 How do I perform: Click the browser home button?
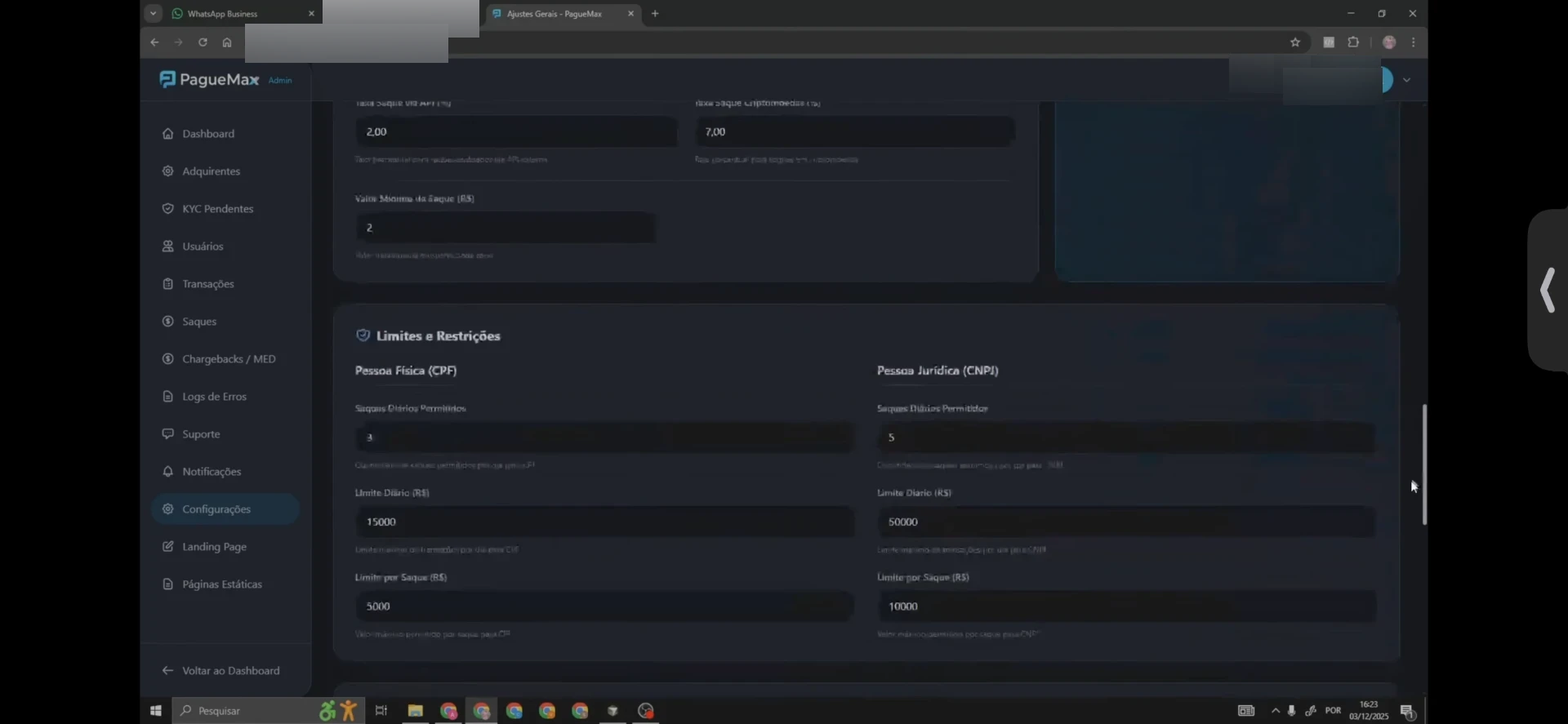[227, 42]
